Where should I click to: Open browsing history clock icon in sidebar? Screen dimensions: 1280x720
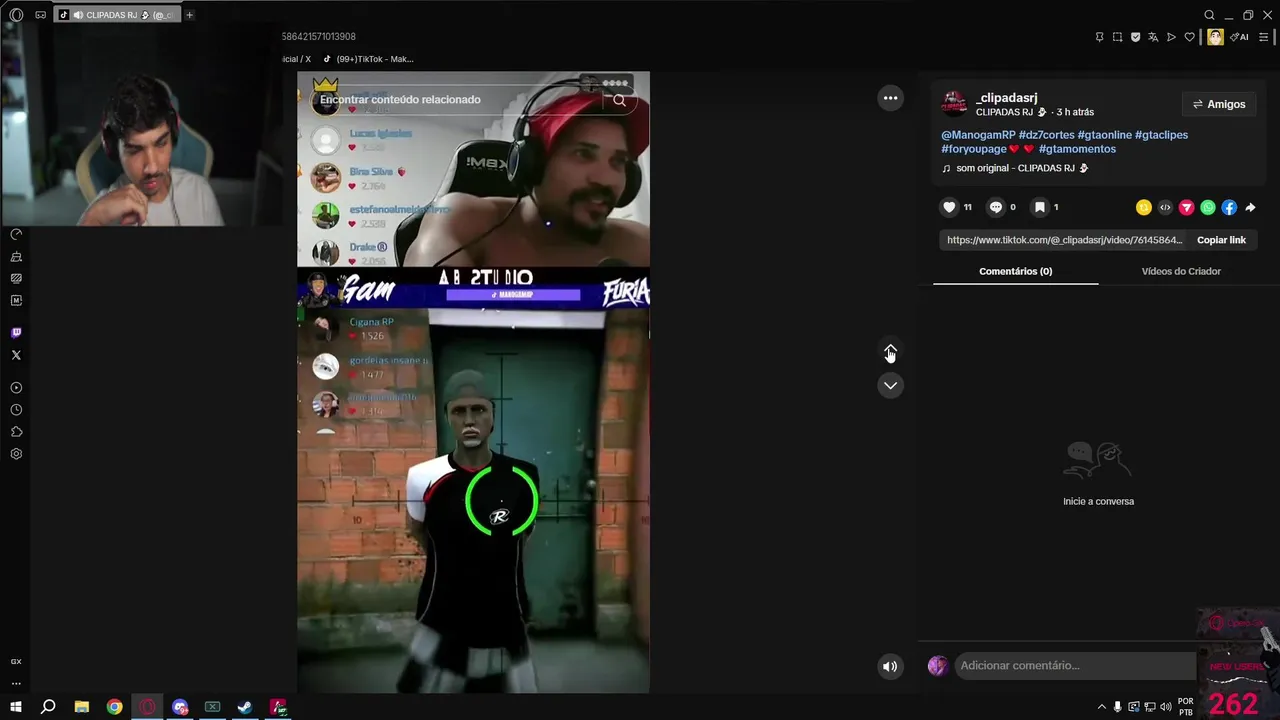tap(16, 410)
